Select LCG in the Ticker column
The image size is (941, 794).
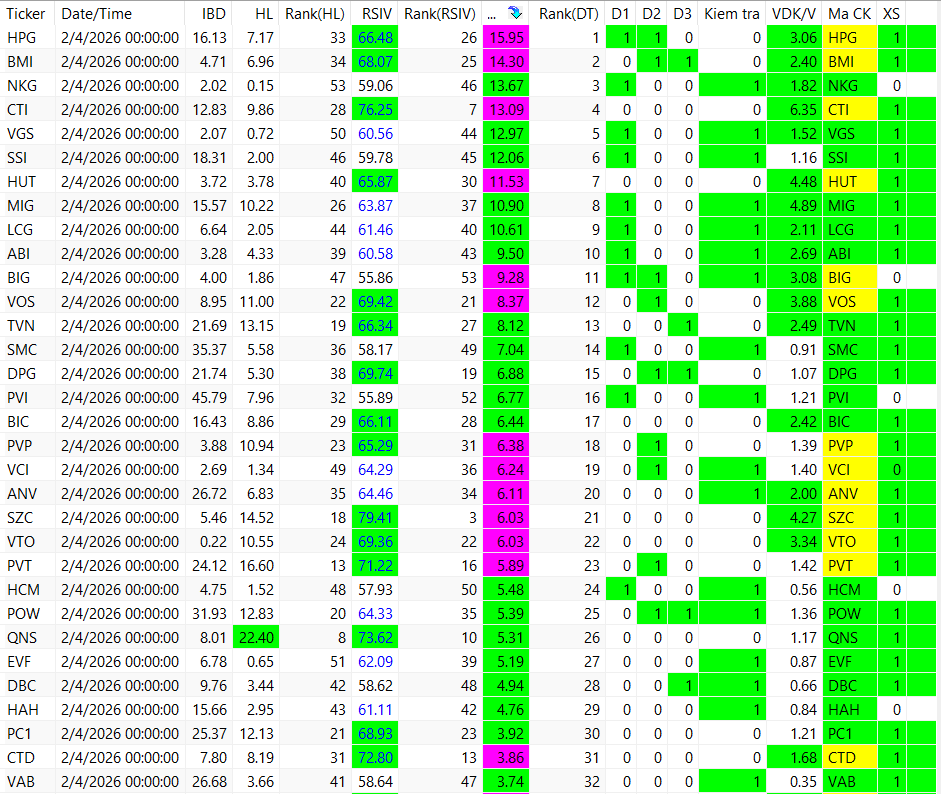coord(20,230)
